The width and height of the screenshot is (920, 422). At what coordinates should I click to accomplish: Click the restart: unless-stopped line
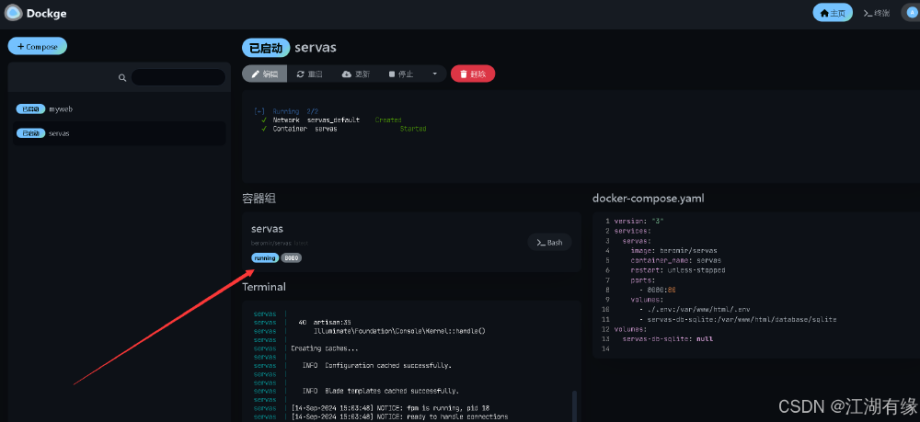coord(678,270)
